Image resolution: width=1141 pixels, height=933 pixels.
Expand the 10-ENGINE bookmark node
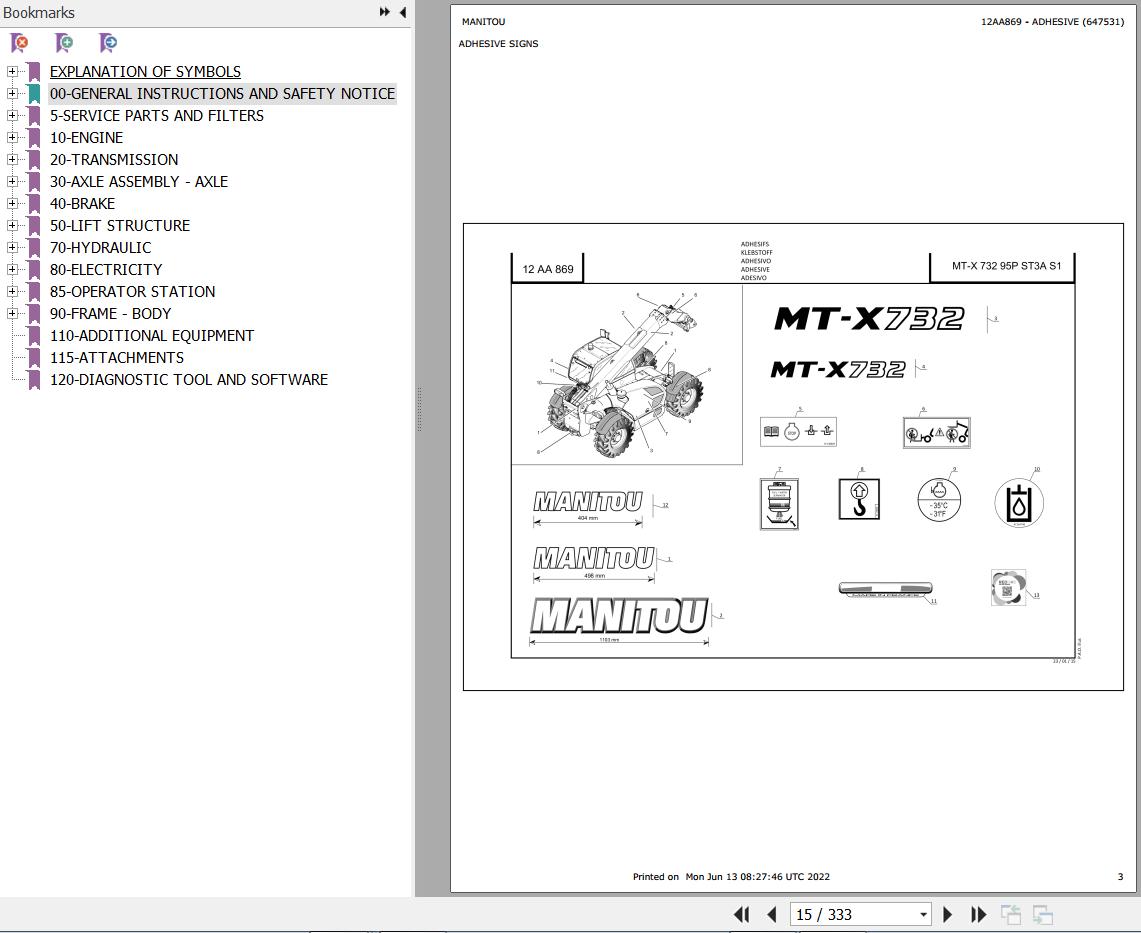coord(12,137)
